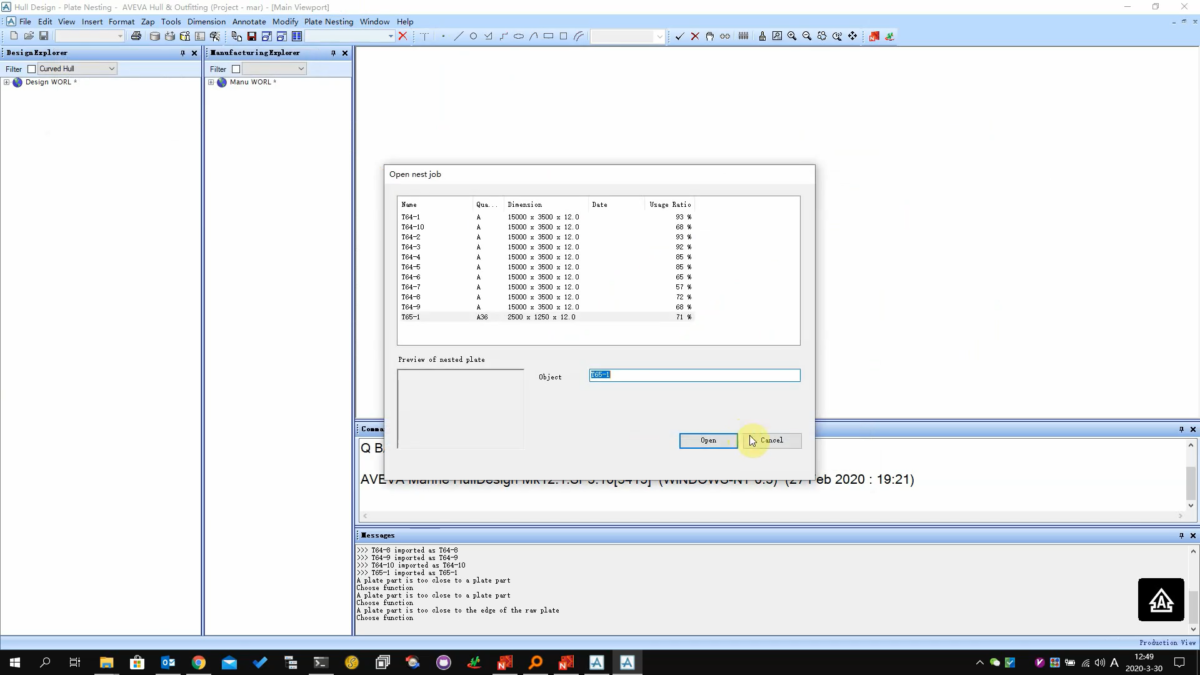Image resolution: width=1200 pixels, height=675 pixels.
Task: Click the Object input field
Action: click(695, 375)
